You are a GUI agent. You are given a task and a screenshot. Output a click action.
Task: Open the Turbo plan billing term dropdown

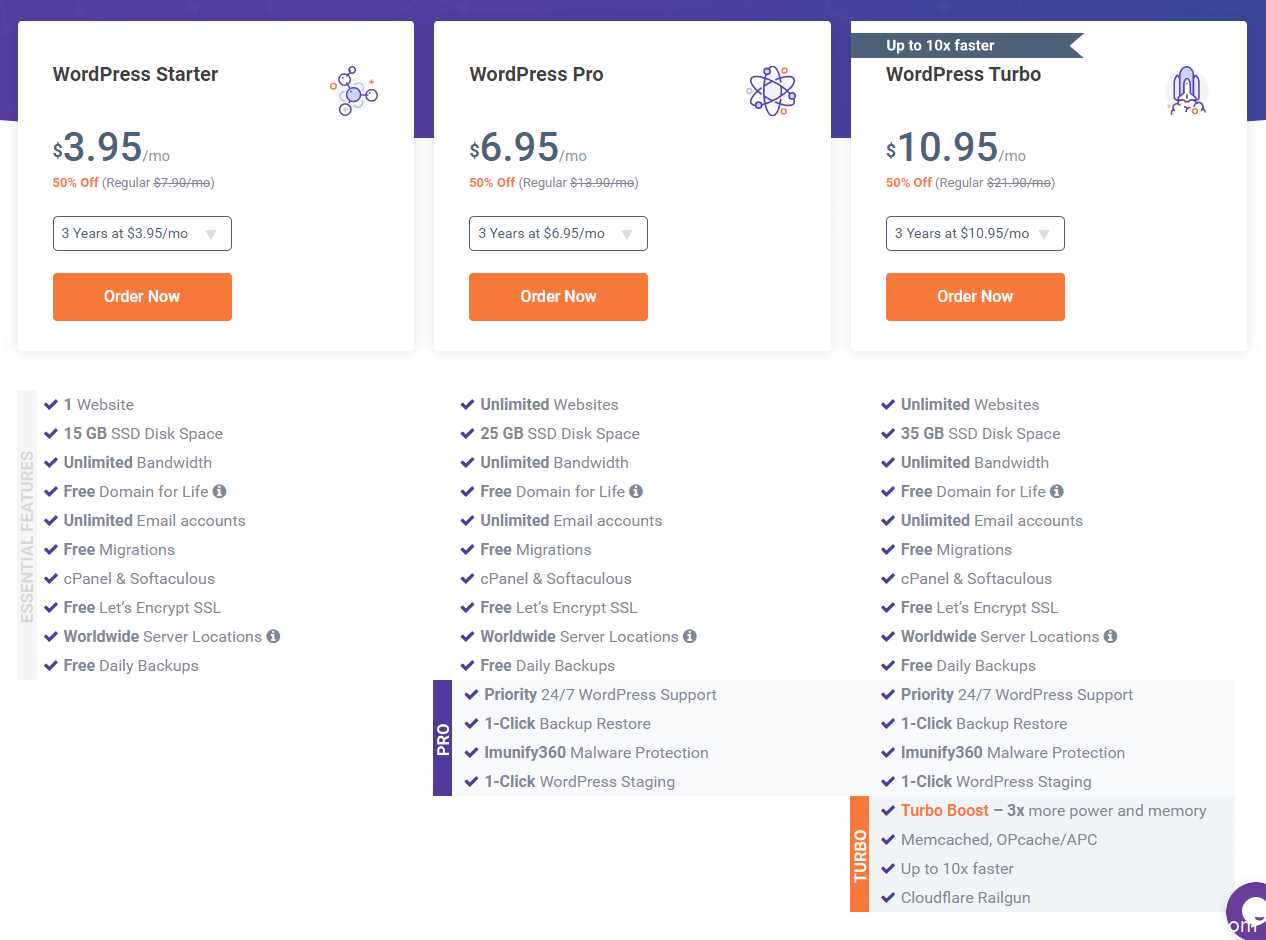click(x=975, y=233)
